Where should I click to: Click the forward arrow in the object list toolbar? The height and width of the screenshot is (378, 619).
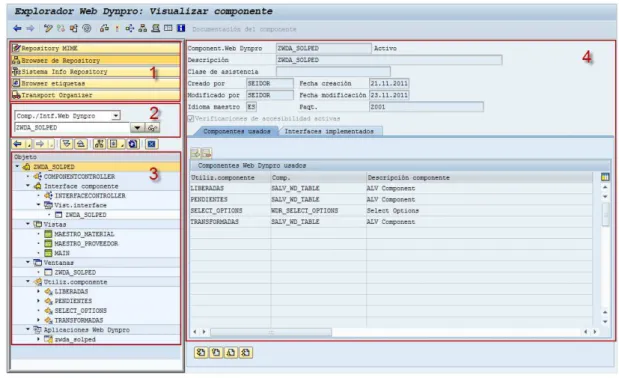[40, 144]
